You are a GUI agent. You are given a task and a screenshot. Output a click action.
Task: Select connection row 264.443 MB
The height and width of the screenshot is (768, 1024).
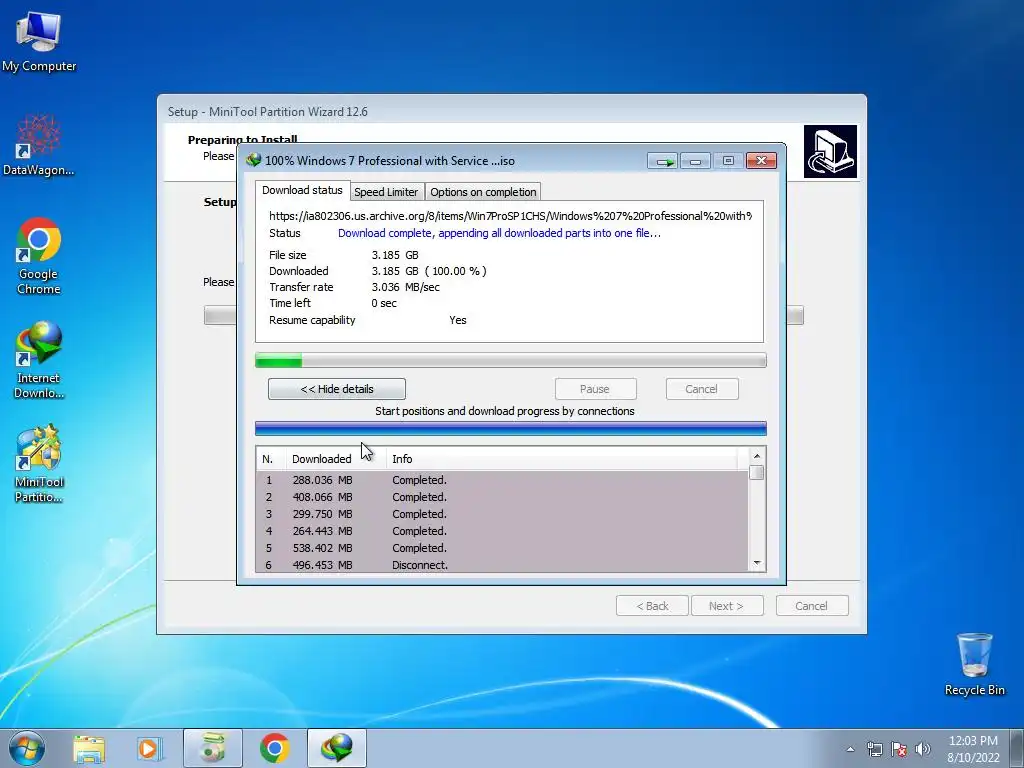click(502, 531)
